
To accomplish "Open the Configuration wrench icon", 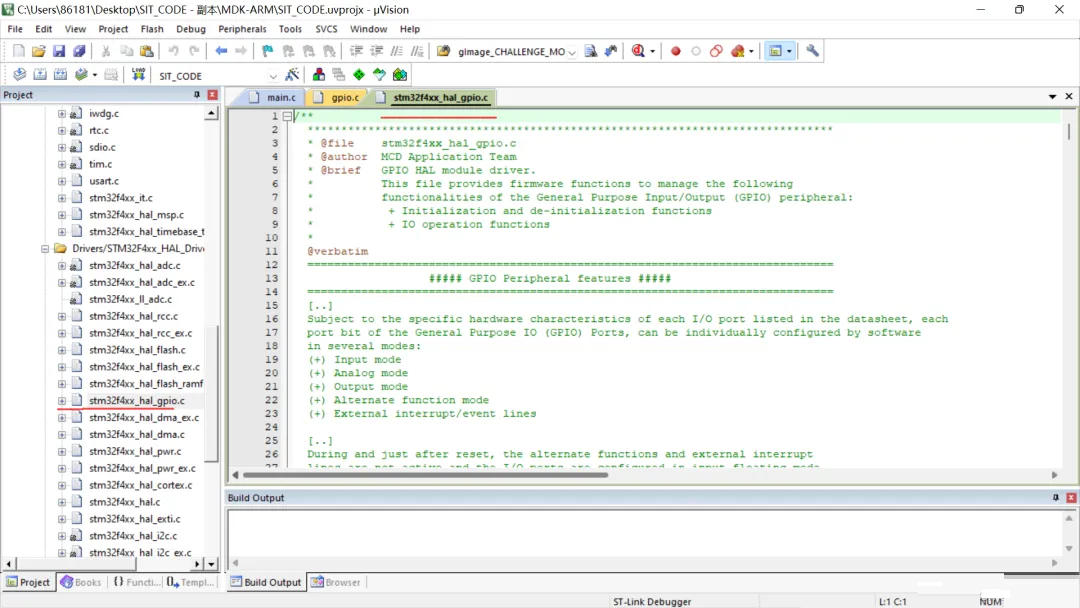I will click(x=812, y=51).
